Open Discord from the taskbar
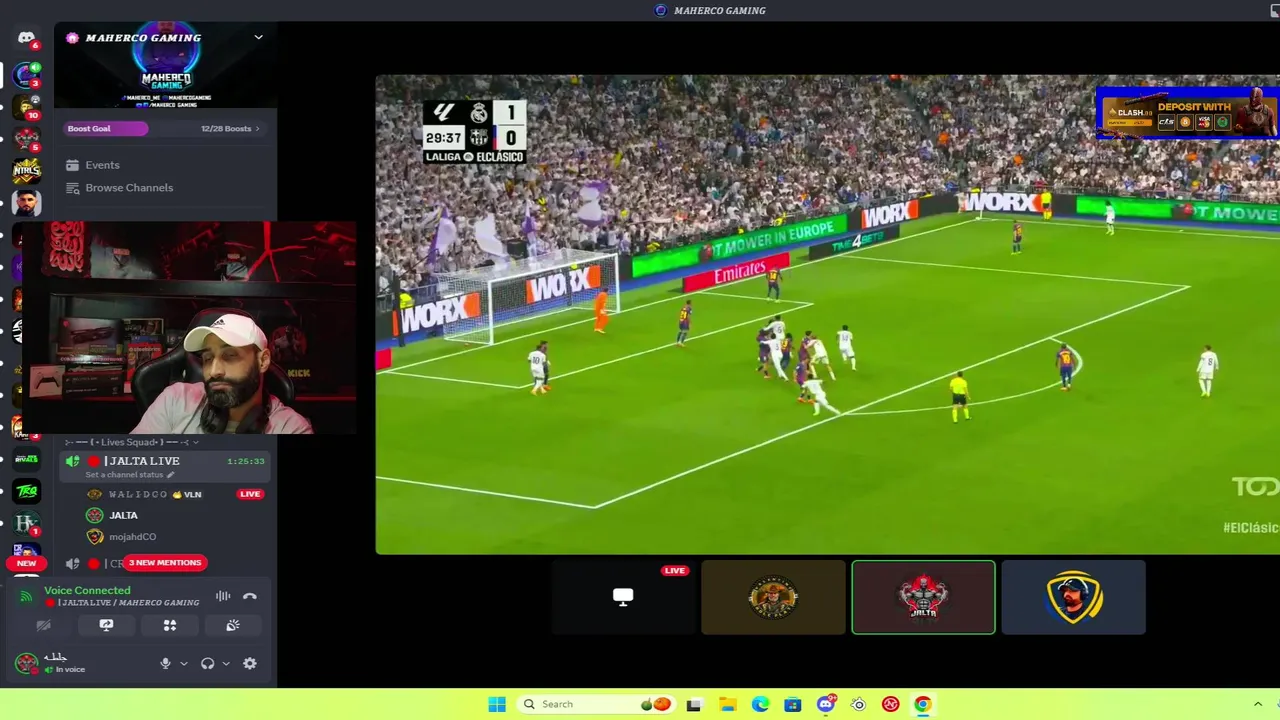This screenshot has width=1280, height=720. [x=826, y=704]
